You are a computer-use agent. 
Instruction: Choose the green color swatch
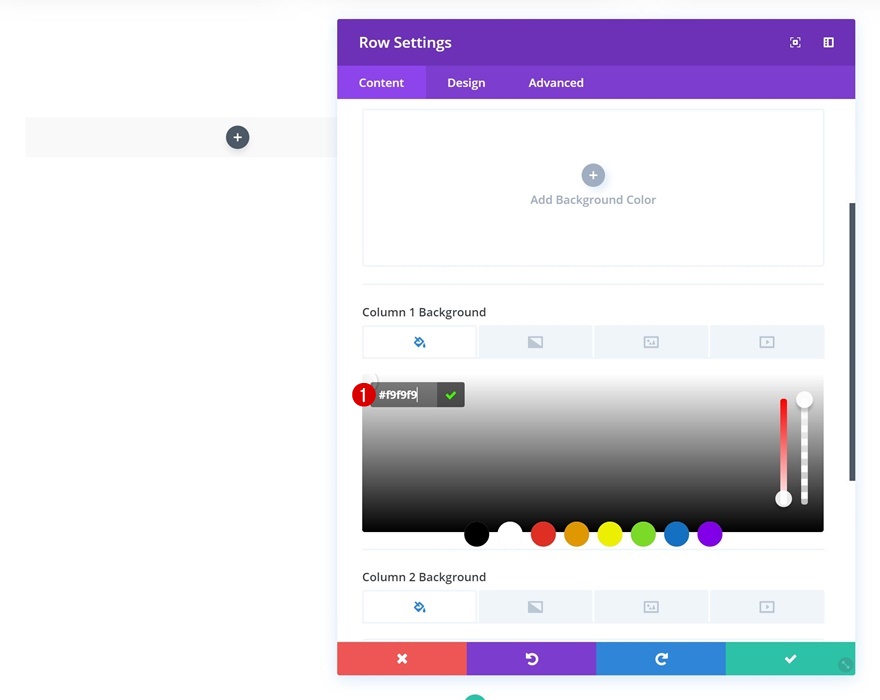(x=643, y=534)
